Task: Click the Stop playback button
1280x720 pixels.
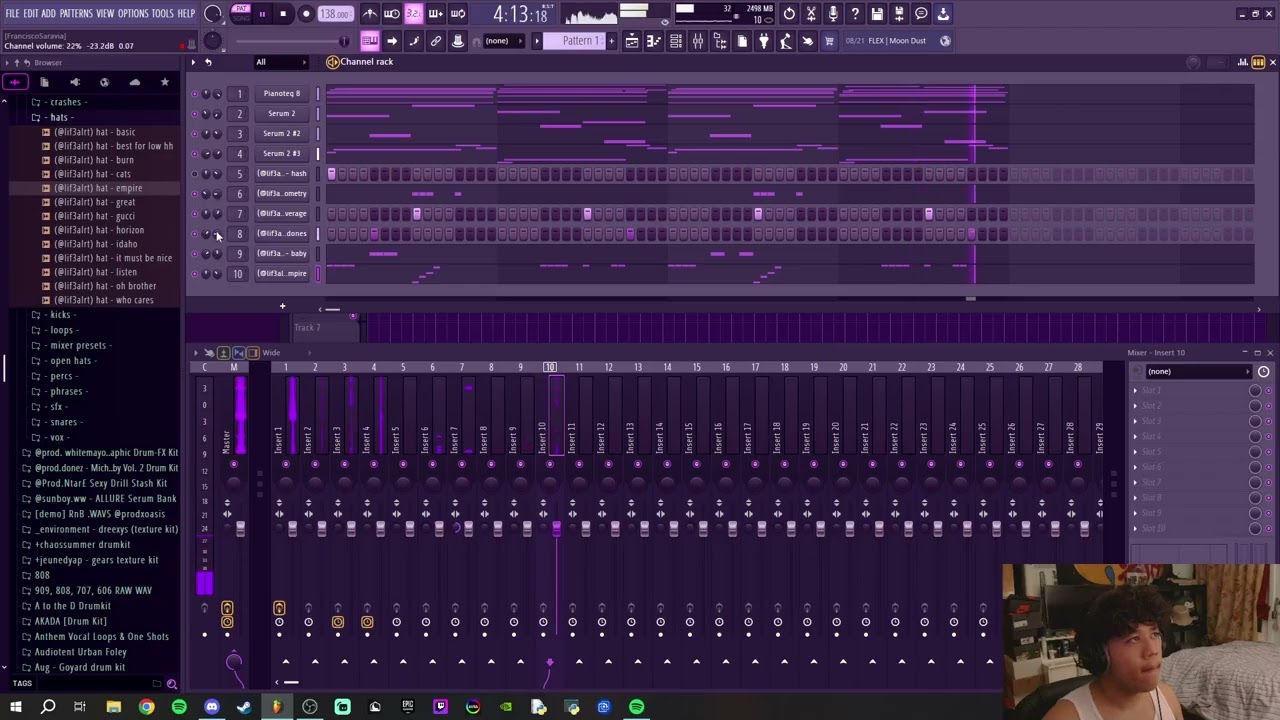Action: click(x=283, y=14)
